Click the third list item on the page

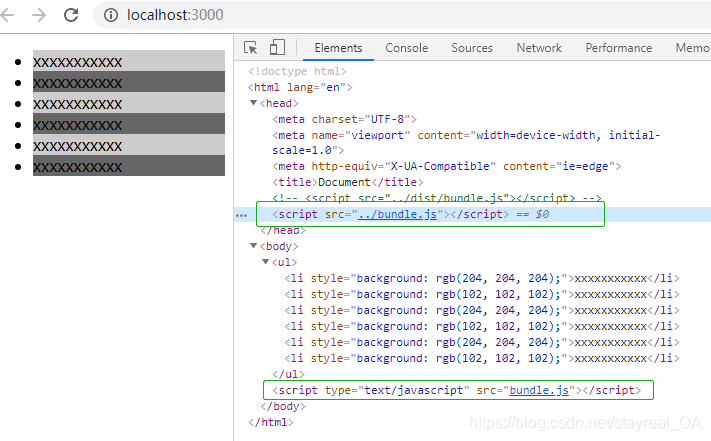tap(129, 102)
